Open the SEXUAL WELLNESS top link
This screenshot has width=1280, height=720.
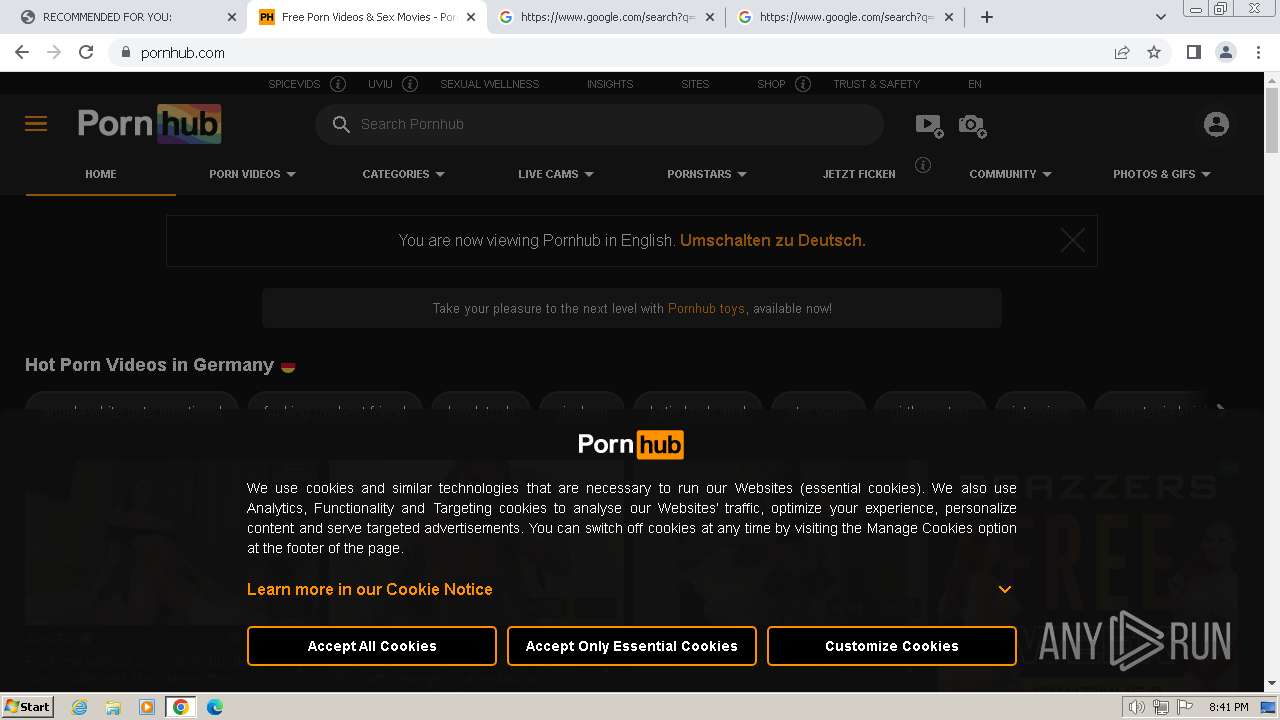(489, 84)
